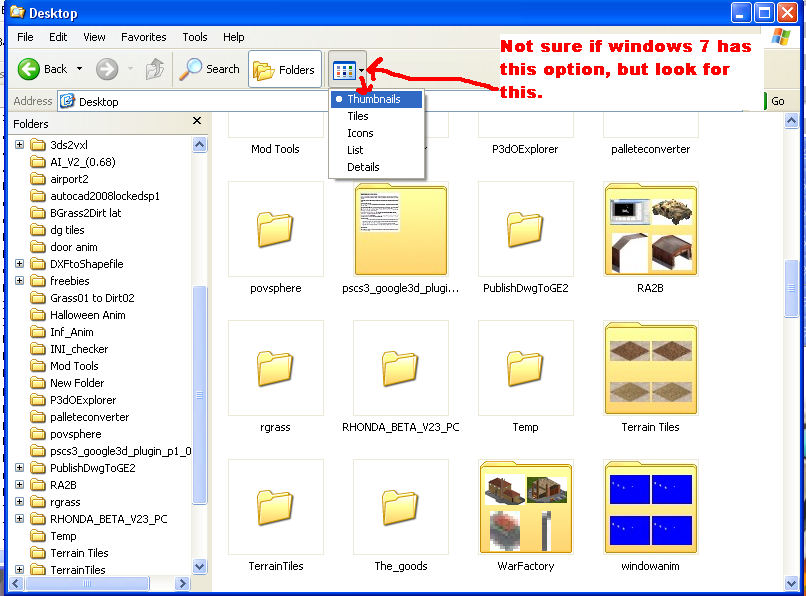Screen dimensions: 806x596
Task: Toggle the Folders pane button
Action: coord(285,69)
